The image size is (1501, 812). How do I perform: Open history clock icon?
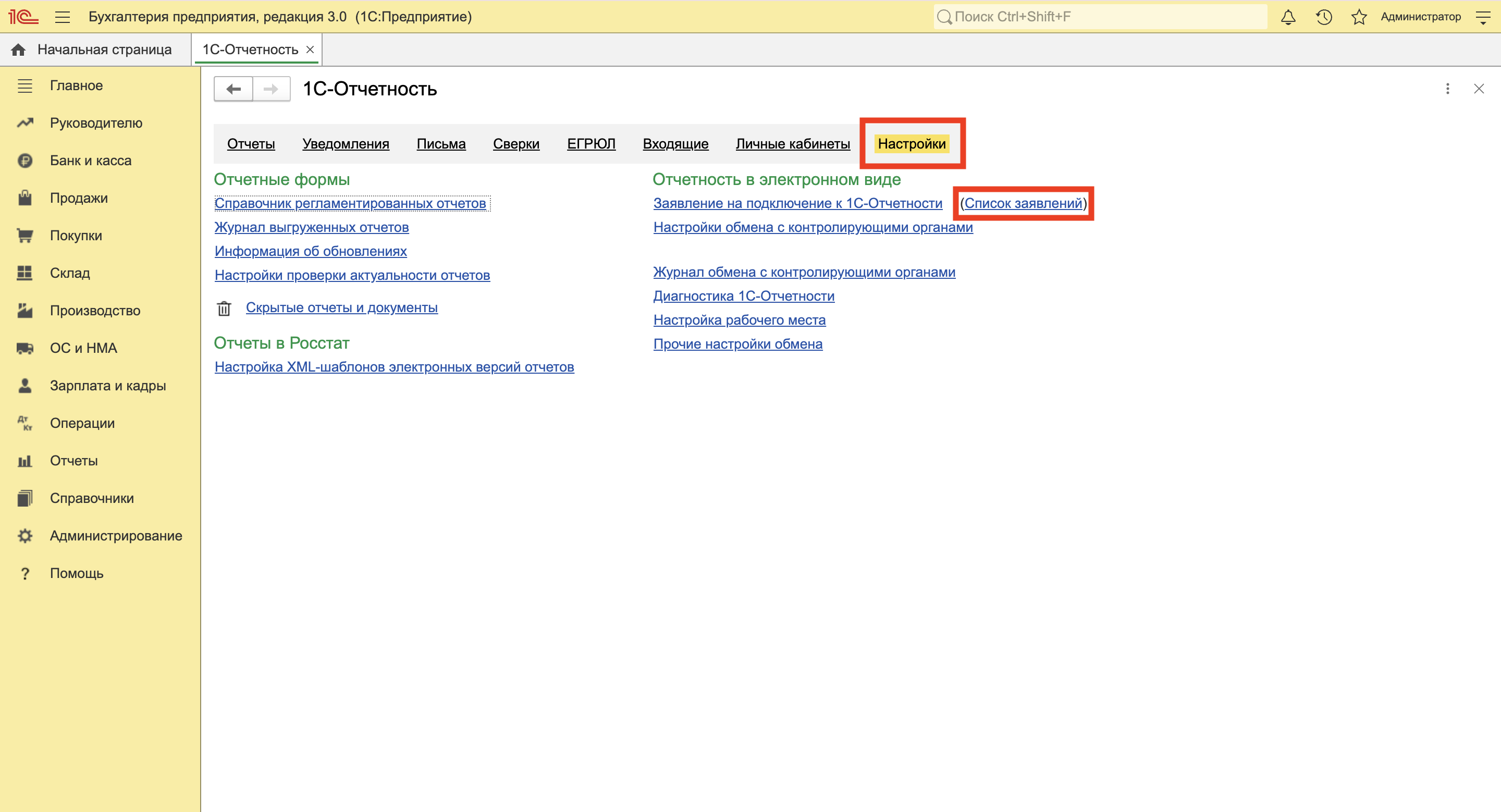click(x=1324, y=17)
